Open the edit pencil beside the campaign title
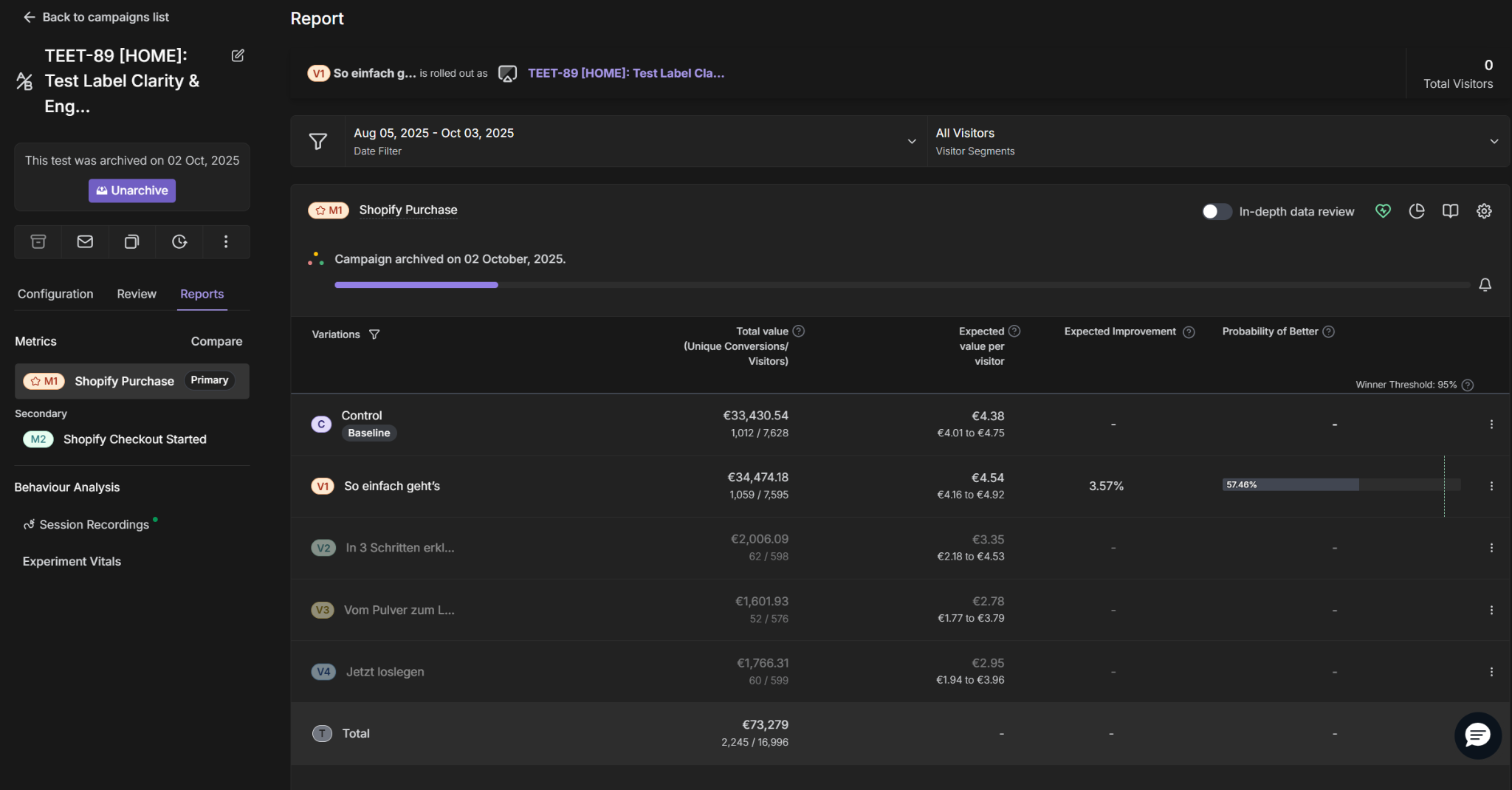Image resolution: width=1512 pixels, height=790 pixels. [x=237, y=55]
